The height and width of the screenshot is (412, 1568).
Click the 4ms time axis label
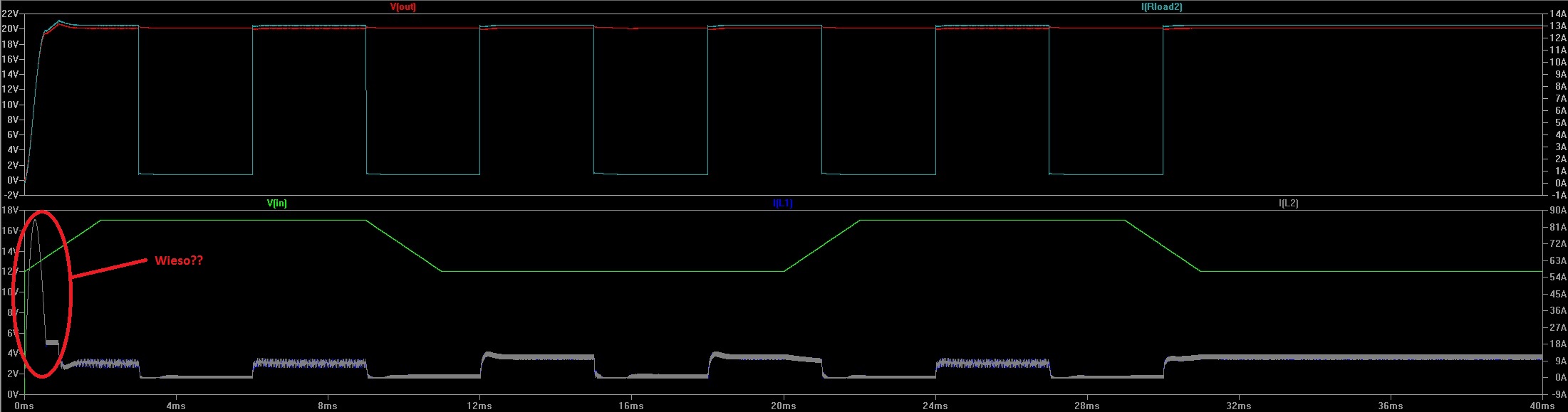coord(175,406)
